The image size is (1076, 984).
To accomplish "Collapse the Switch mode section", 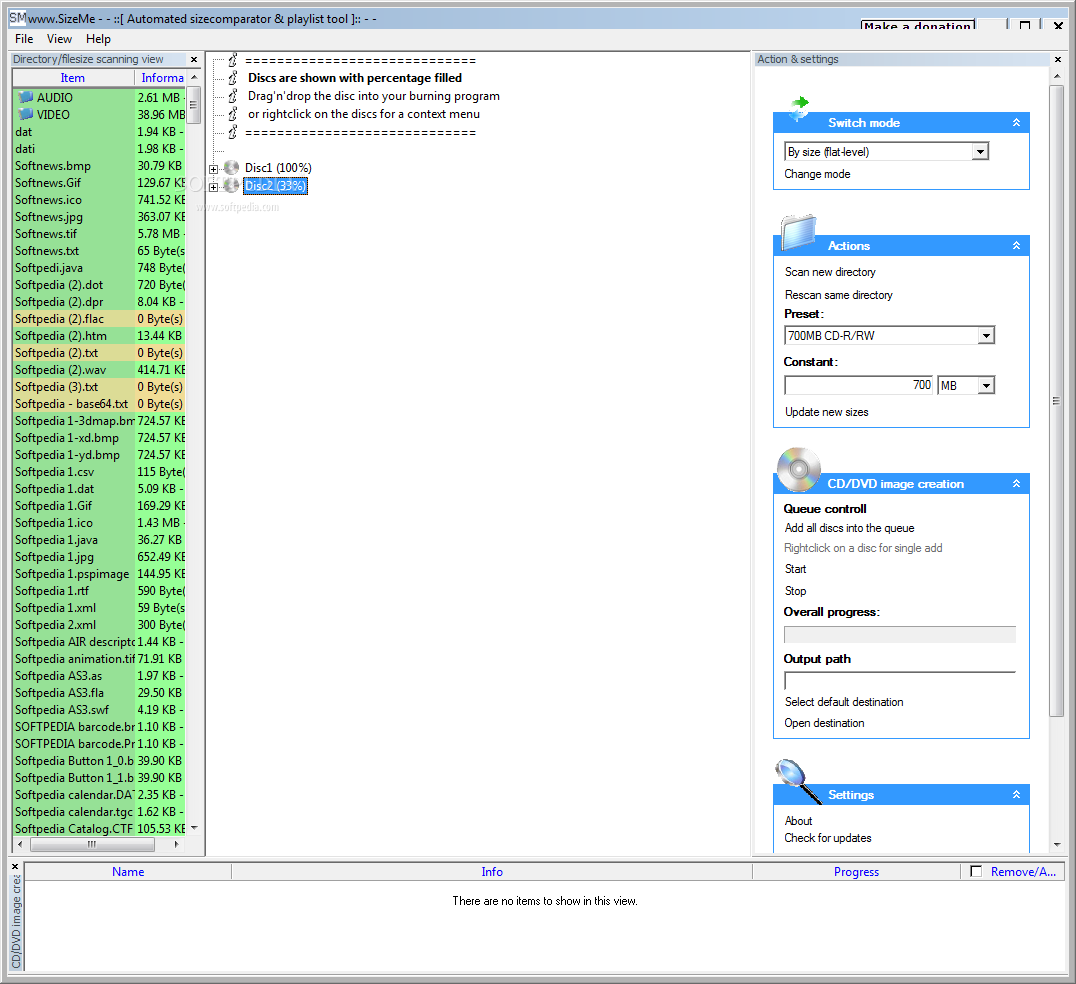I will (x=1016, y=123).
